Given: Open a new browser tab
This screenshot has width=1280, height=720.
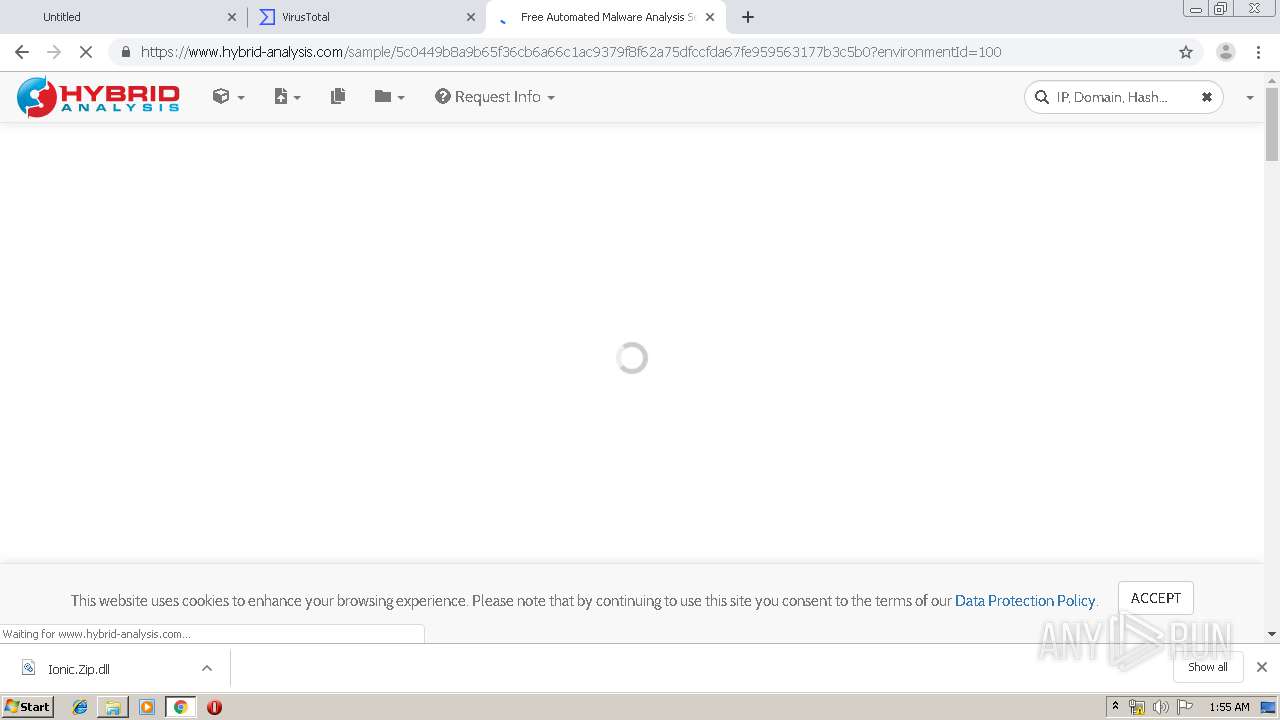Looking at the screenshot, I should coord(748,17).
